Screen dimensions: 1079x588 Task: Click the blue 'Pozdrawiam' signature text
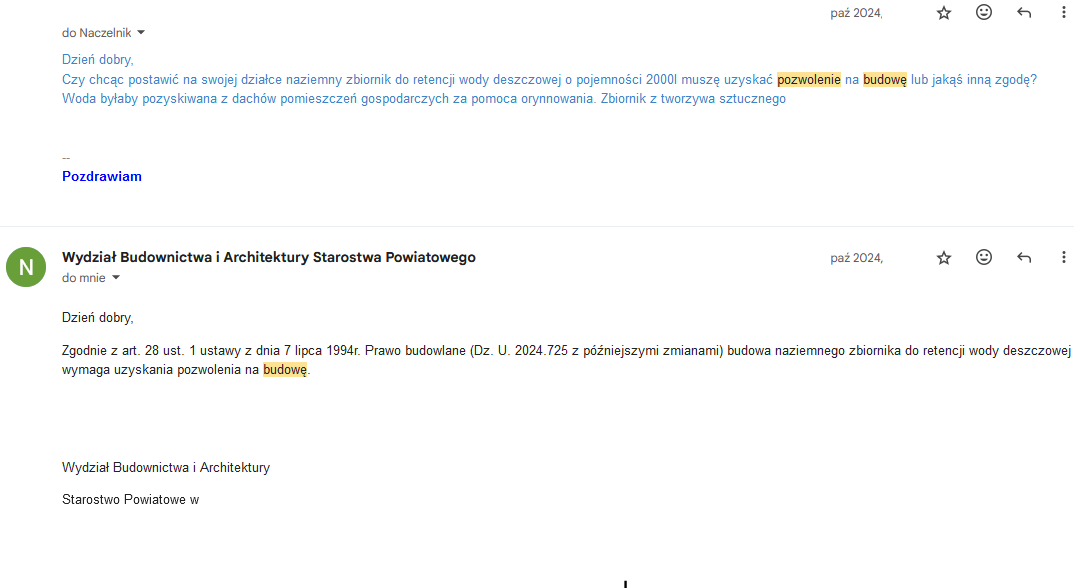click(102, 176)
